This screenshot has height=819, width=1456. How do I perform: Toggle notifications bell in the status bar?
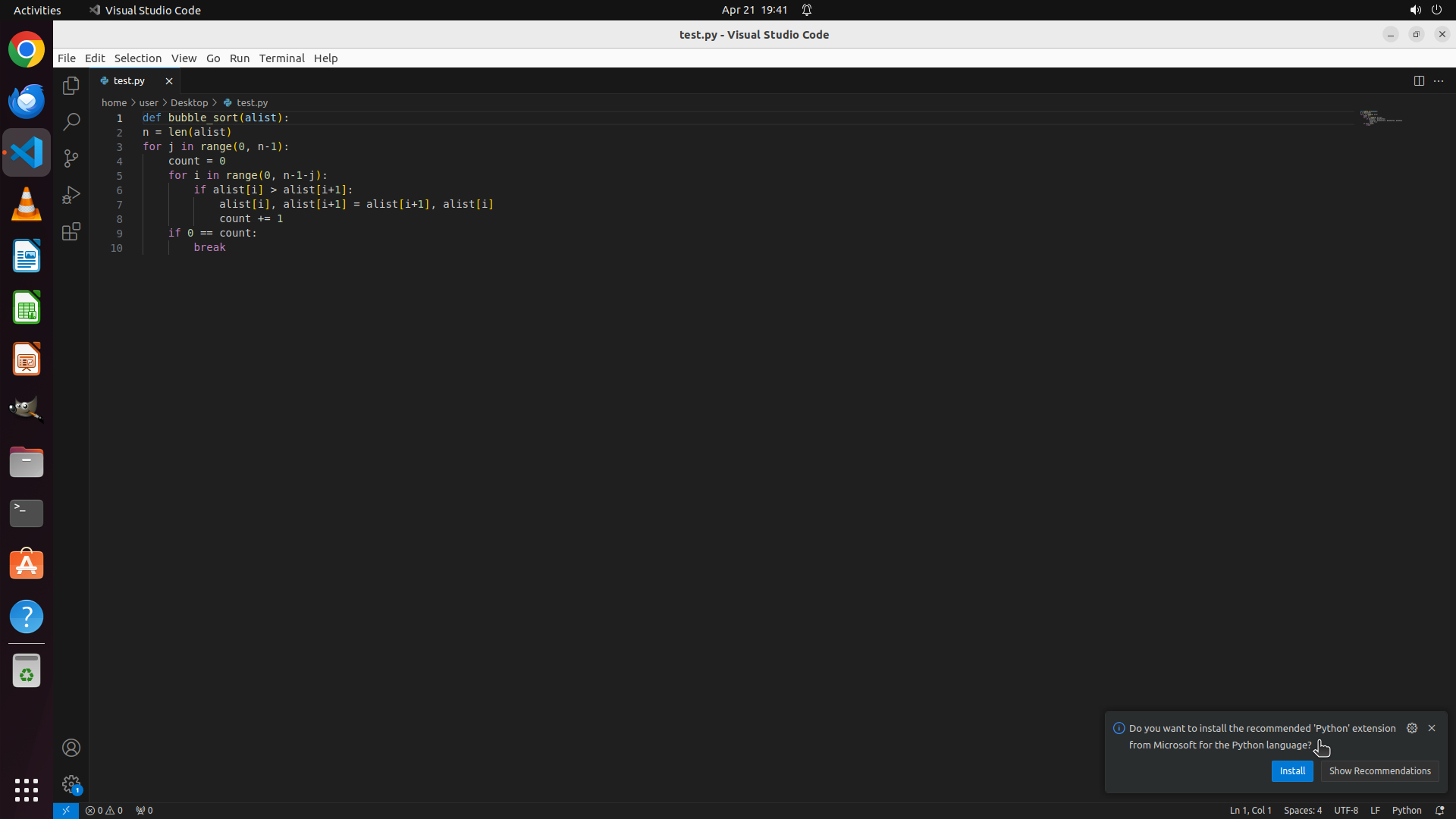1439,810
